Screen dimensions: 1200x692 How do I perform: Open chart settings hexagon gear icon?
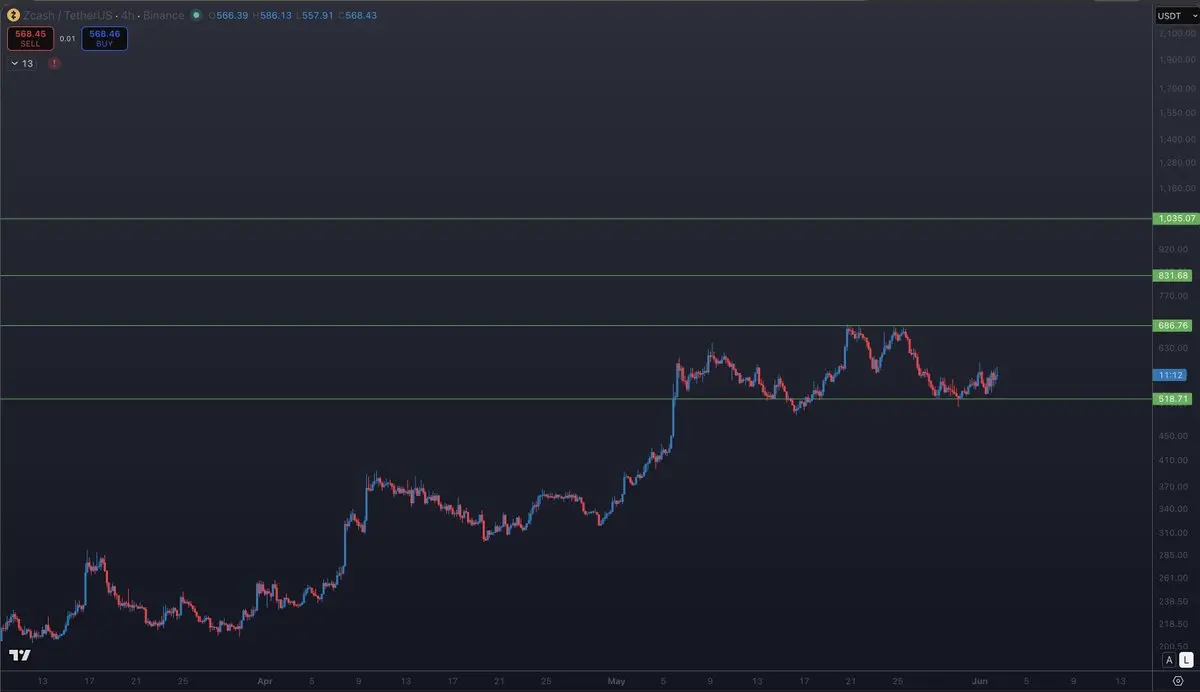click(x=1176, y=679)
